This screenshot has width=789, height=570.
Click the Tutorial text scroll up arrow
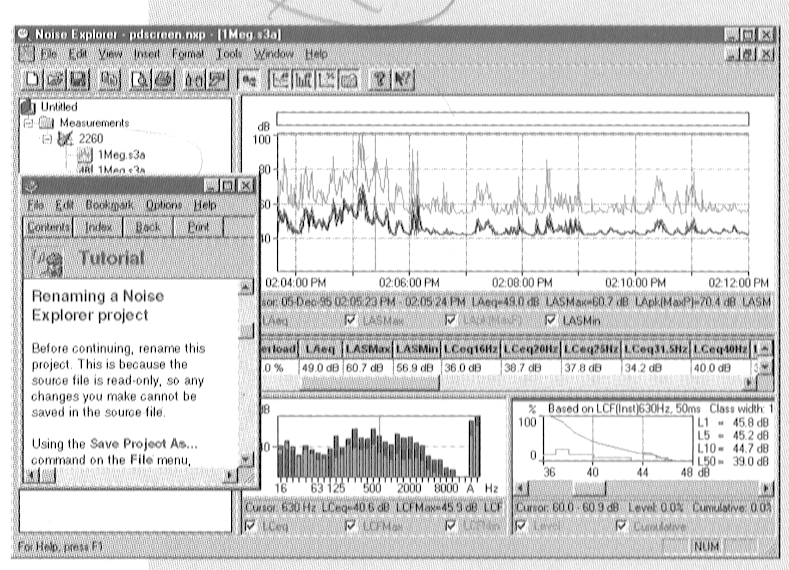tap(246, 288)
